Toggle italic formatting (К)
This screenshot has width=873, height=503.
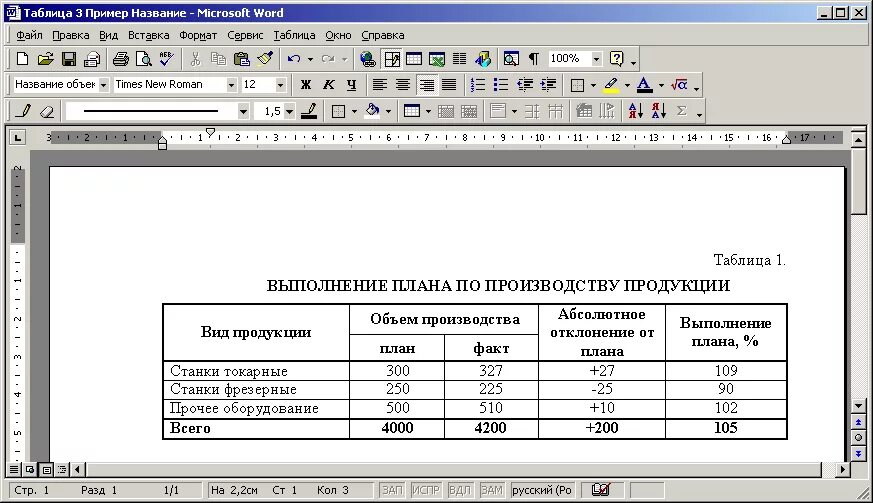click(x=328, y=85)
